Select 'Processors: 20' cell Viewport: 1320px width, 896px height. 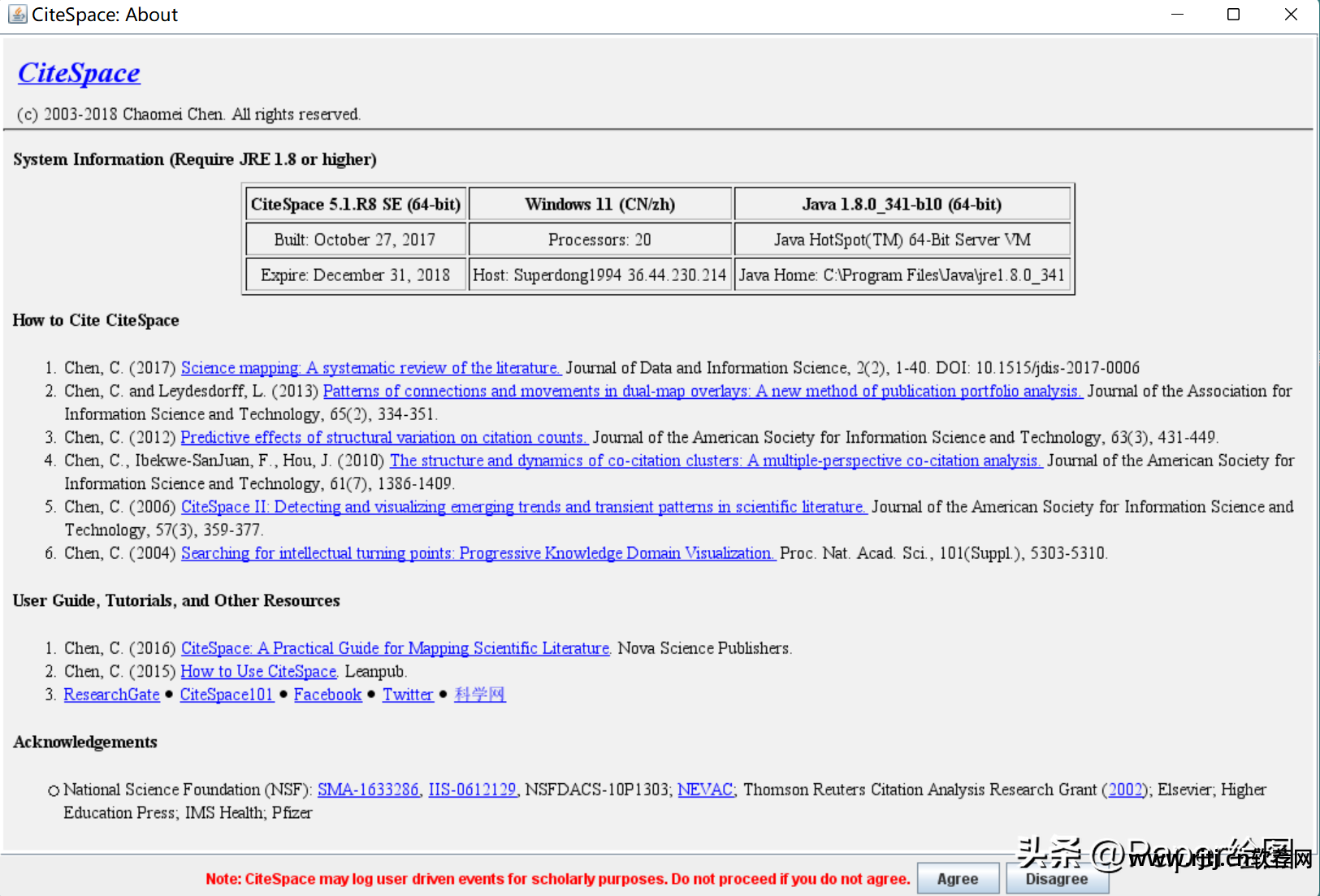[600, 240]
